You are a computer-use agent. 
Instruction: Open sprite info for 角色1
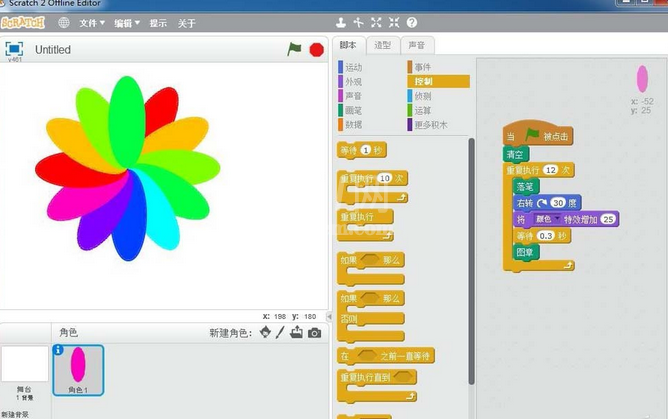58,350
